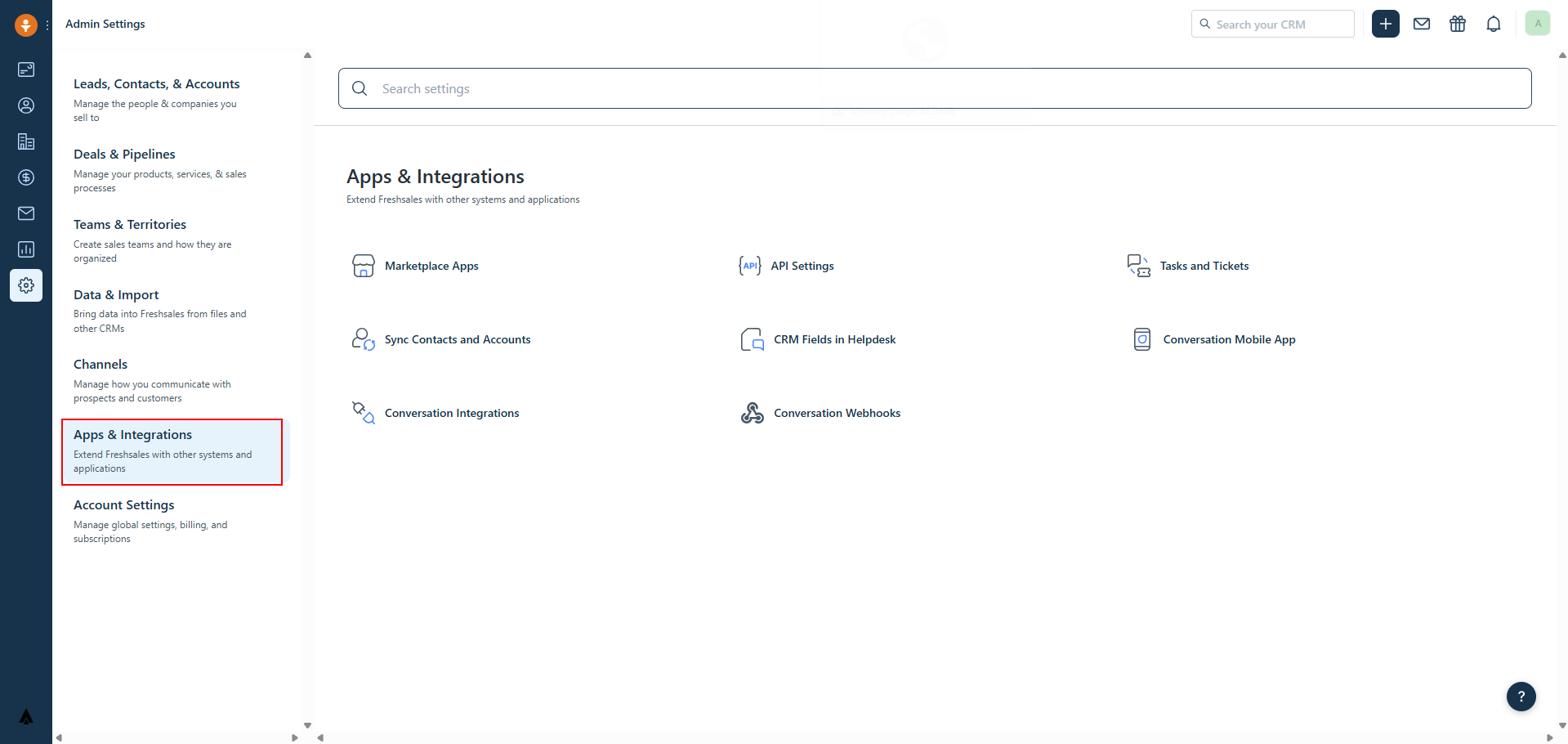This screenshot has height=744, width=1568.
Task: Select Data & Import settings category
Action: click(x=172, y=311)
